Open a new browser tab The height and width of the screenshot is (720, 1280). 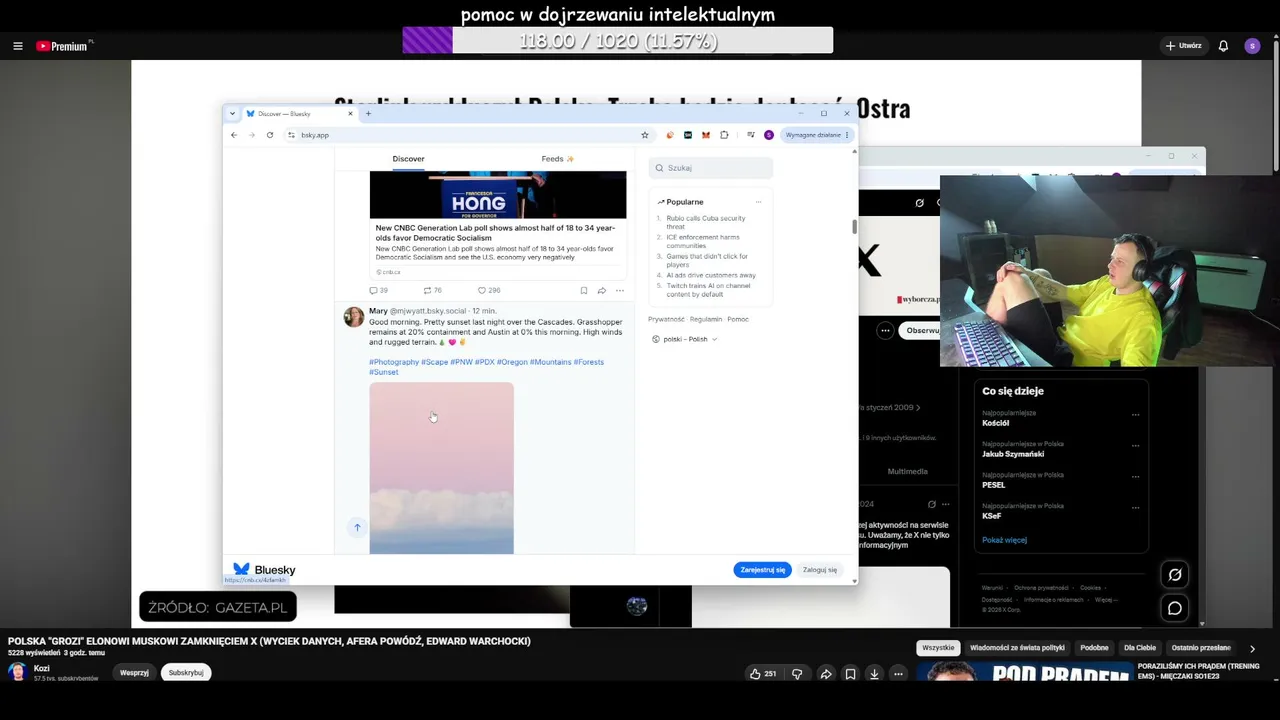(x=368, y=113)
